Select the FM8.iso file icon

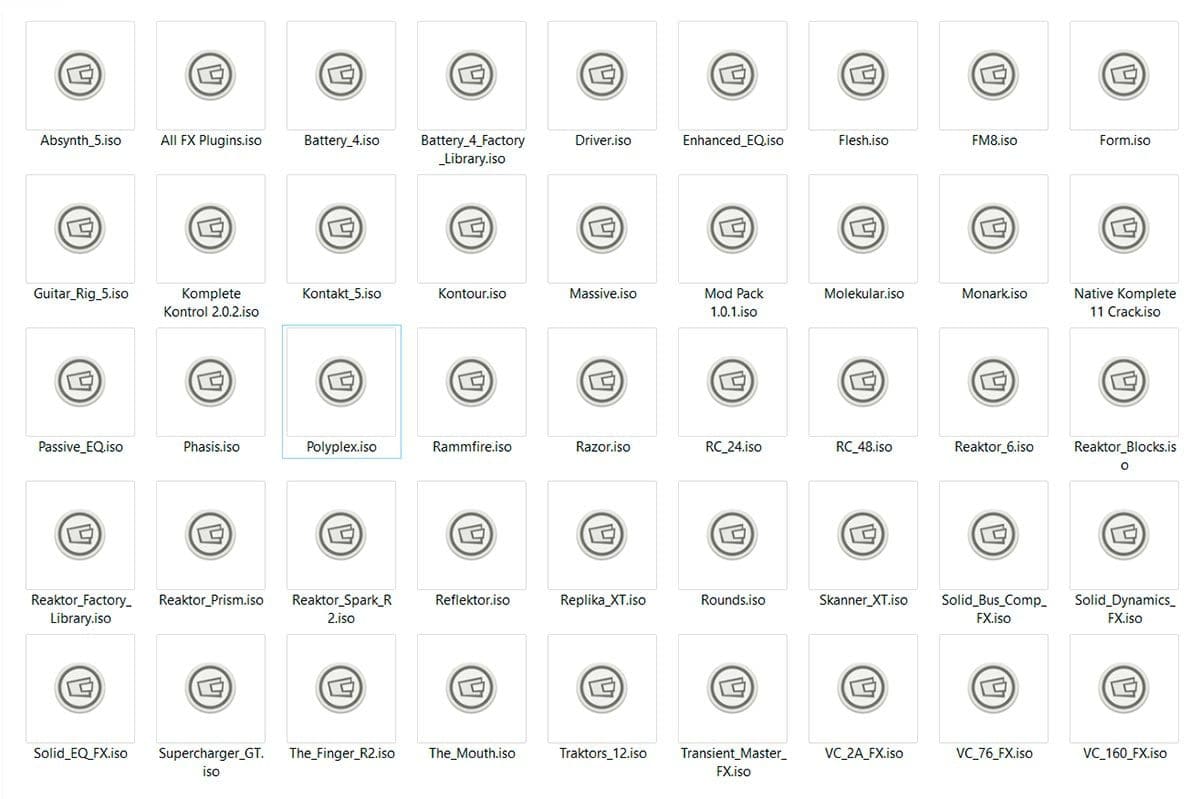click(994, 75)
